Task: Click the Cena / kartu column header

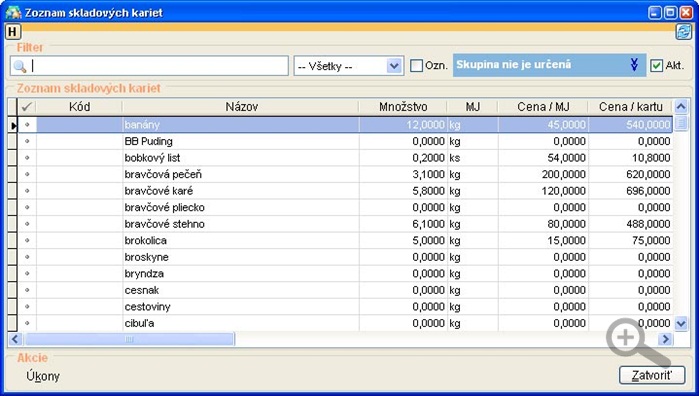Action: pos(630,107)
